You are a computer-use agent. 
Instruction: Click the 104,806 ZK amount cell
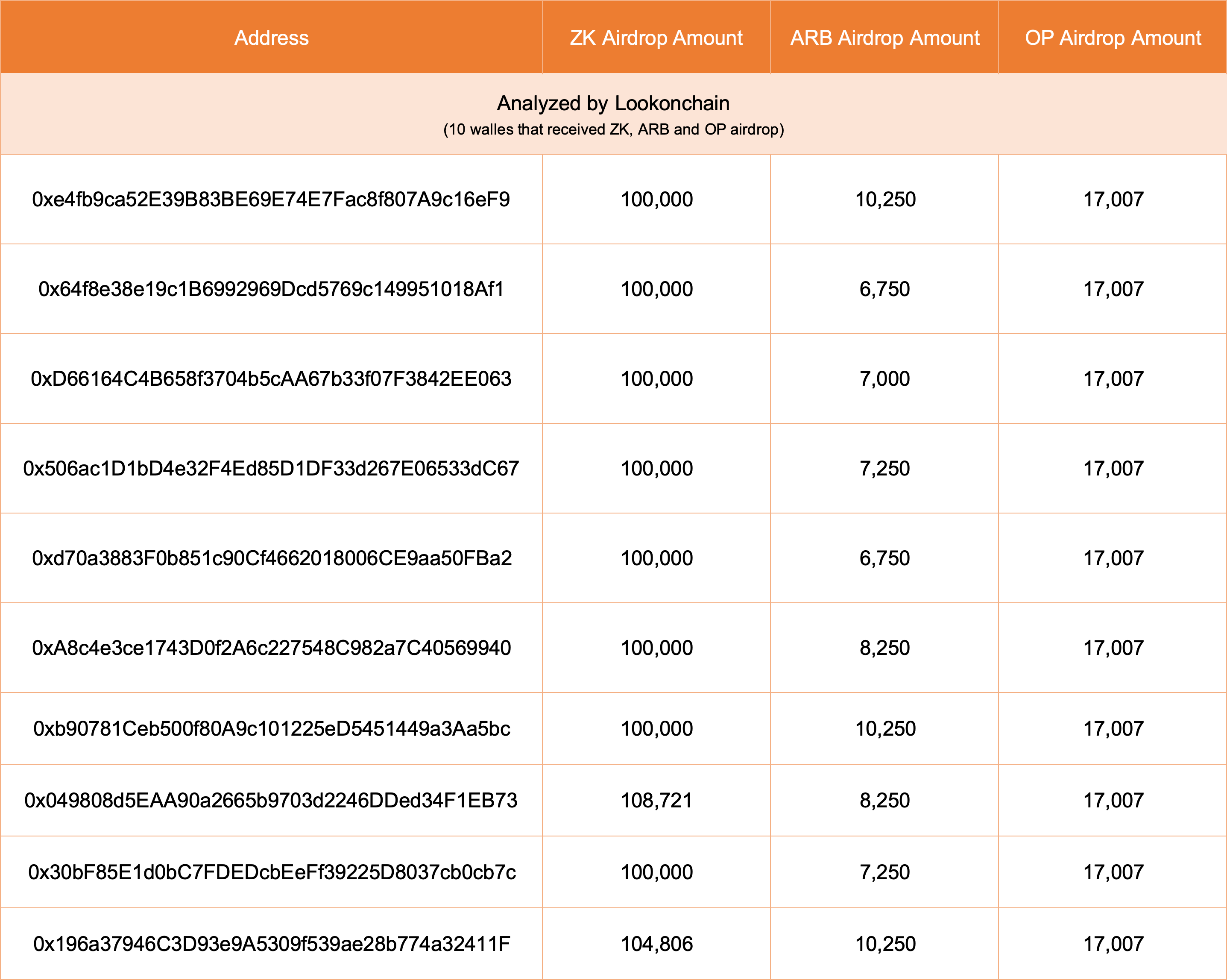(x=656, y=944)
